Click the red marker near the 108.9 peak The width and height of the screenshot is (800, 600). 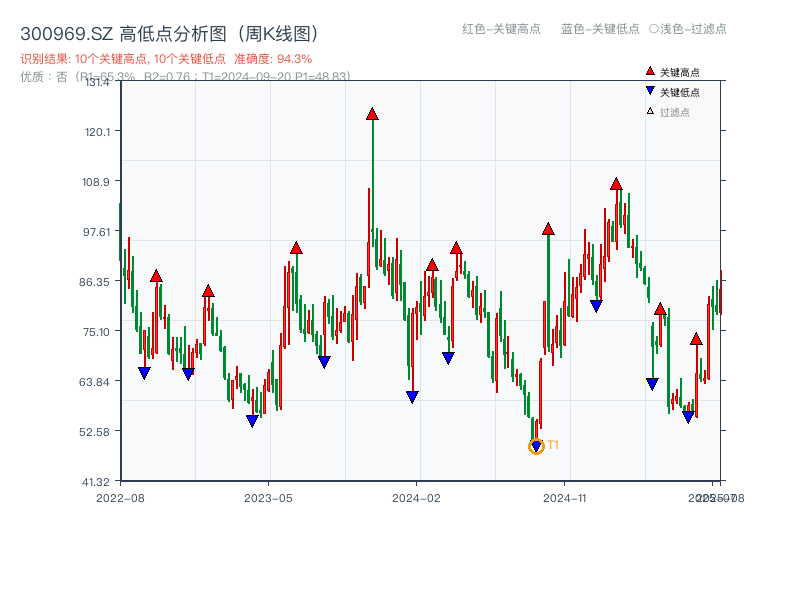614,183
